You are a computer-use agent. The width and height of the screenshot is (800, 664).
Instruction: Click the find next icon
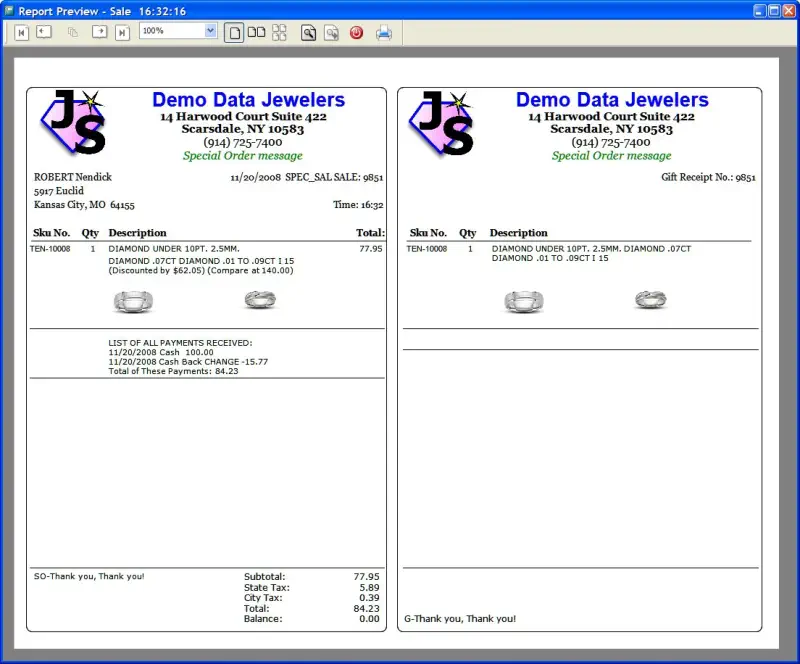[332, 33]
